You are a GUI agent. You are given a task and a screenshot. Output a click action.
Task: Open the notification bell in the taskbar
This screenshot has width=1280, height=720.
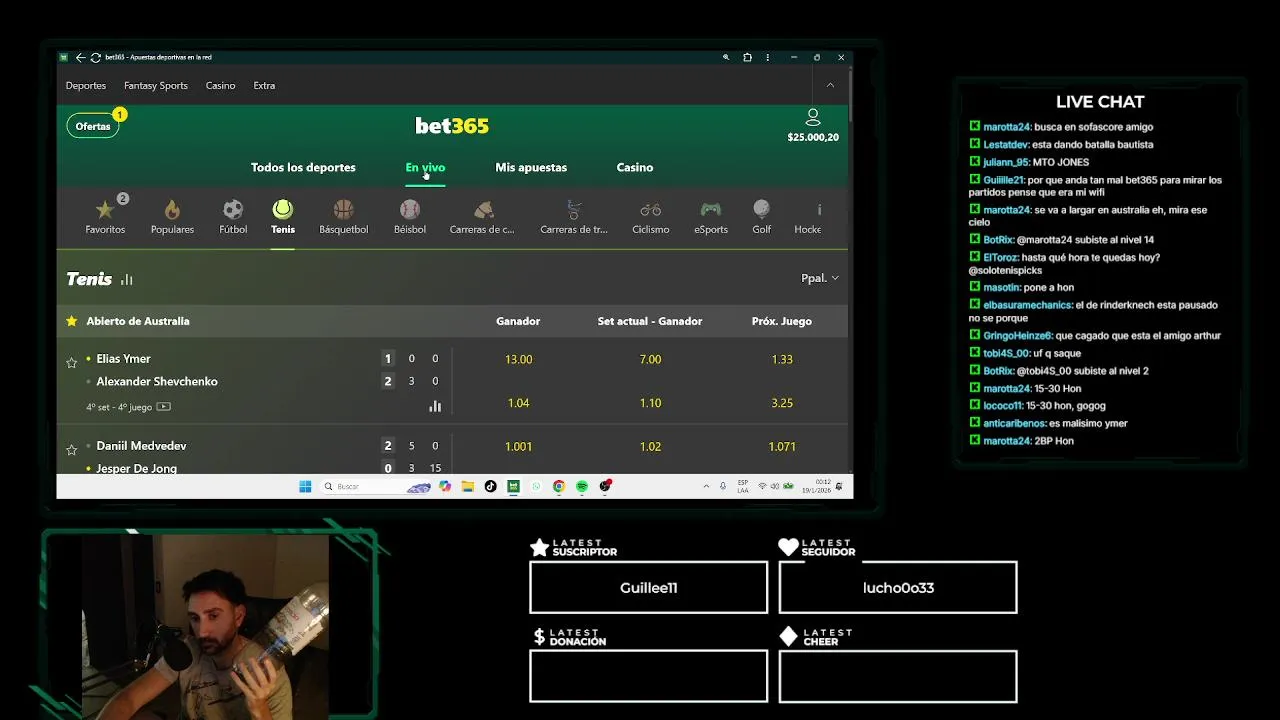840,487
